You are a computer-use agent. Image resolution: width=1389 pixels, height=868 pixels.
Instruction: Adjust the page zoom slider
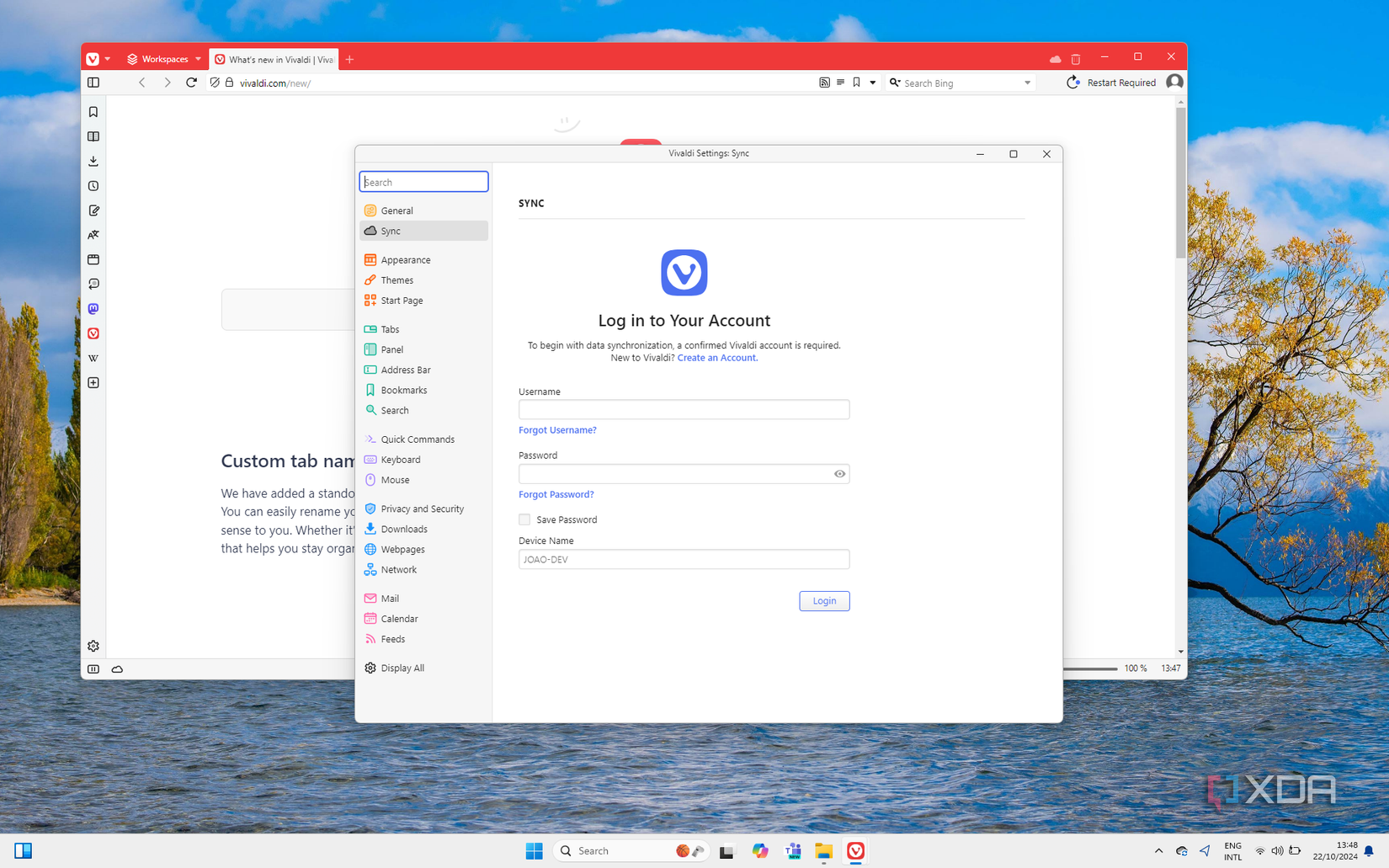point(1090,668)
